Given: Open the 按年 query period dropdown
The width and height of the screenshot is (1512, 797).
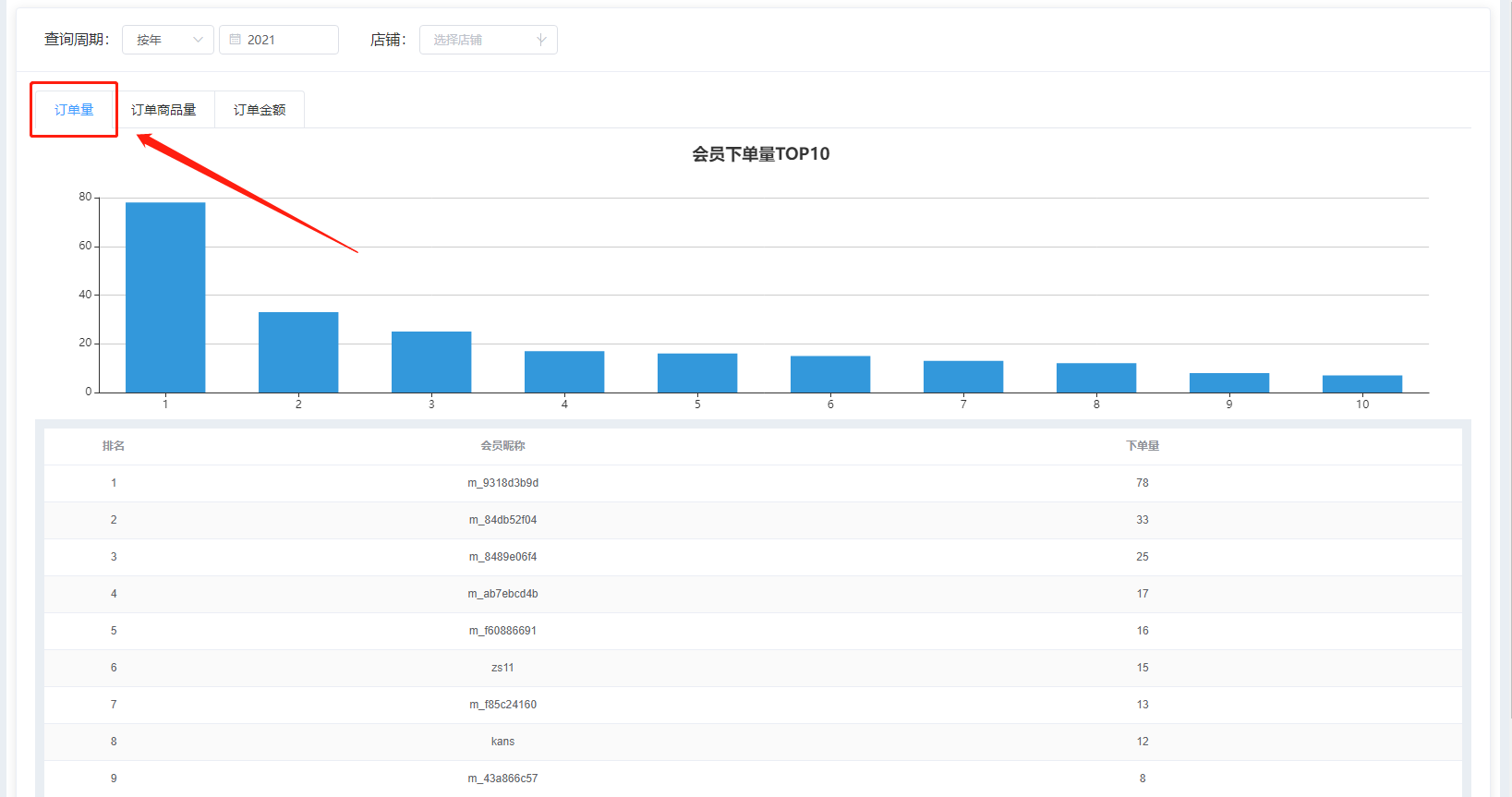Looking at the screenshot, I should coord(167,40).
